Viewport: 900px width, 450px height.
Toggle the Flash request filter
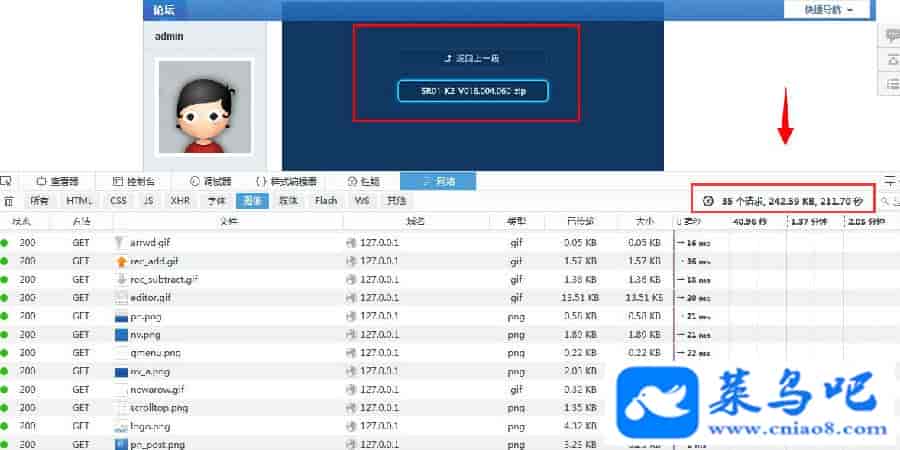325,201
